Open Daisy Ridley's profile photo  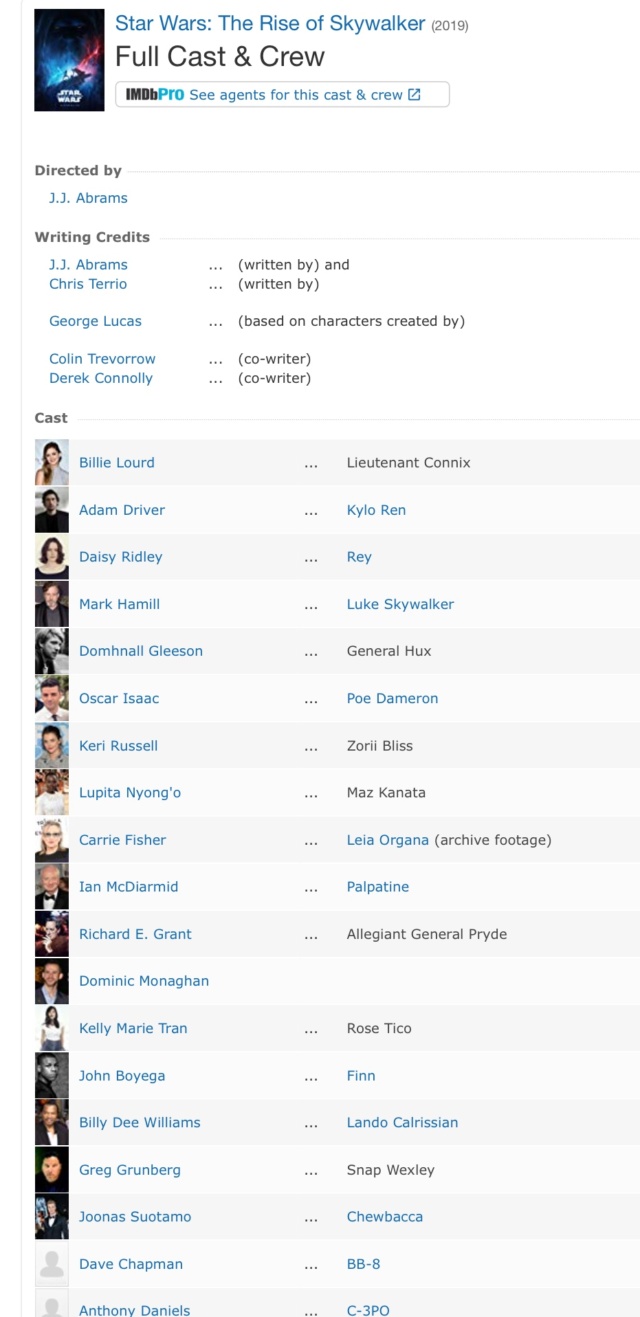(x=52, y=557)
